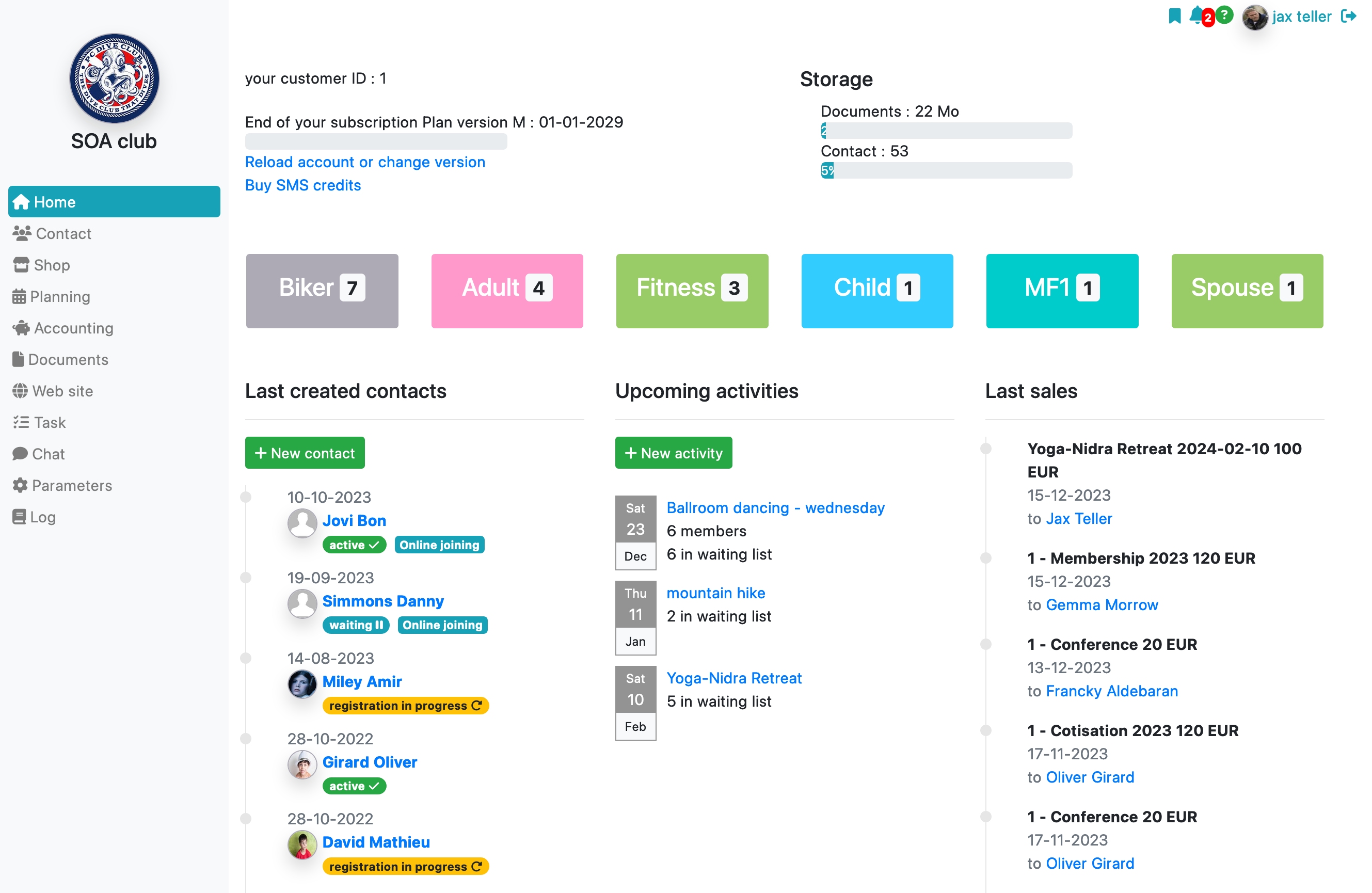Click the Buy SMS credits link
Viewport: 1372px width, 893px height.
tap(302, 185)
